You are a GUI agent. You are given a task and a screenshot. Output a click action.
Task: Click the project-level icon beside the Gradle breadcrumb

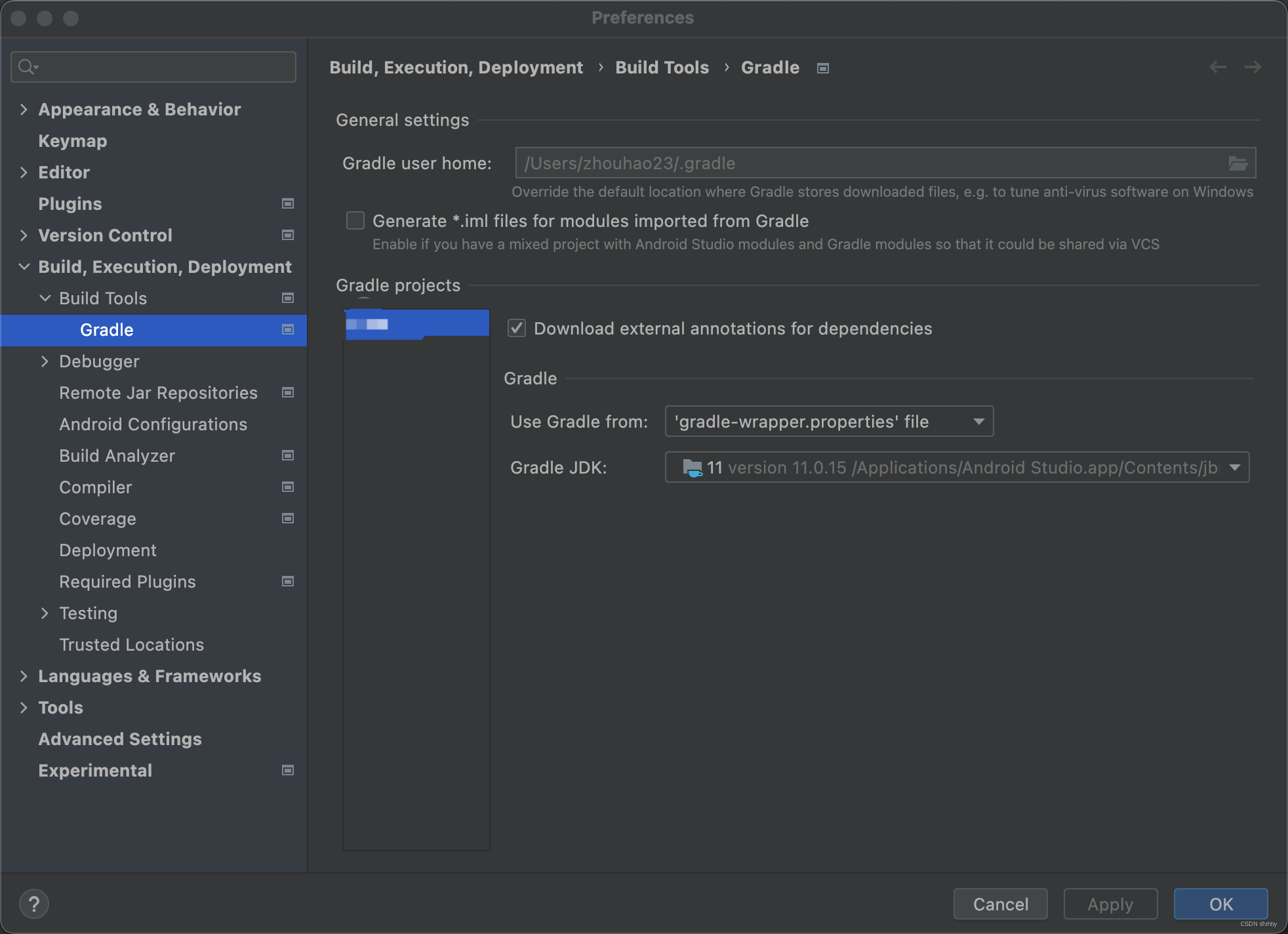click(x=823, y=68)
